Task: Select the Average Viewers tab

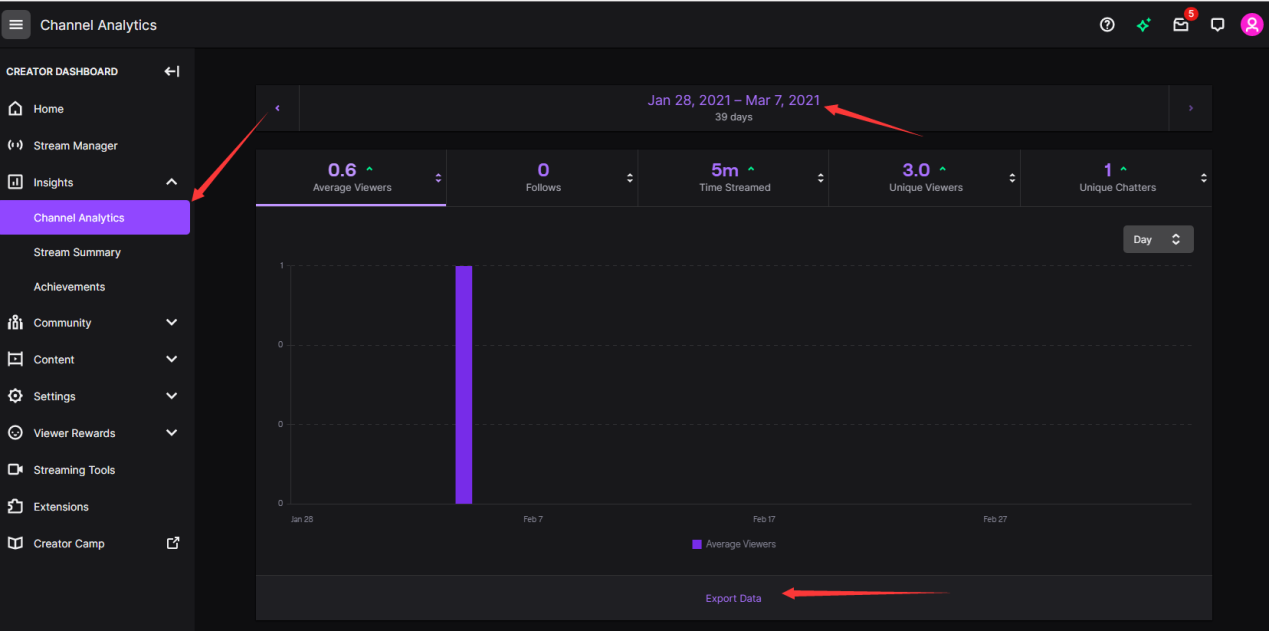Action: pyautogui.click(x=351, y=178)
